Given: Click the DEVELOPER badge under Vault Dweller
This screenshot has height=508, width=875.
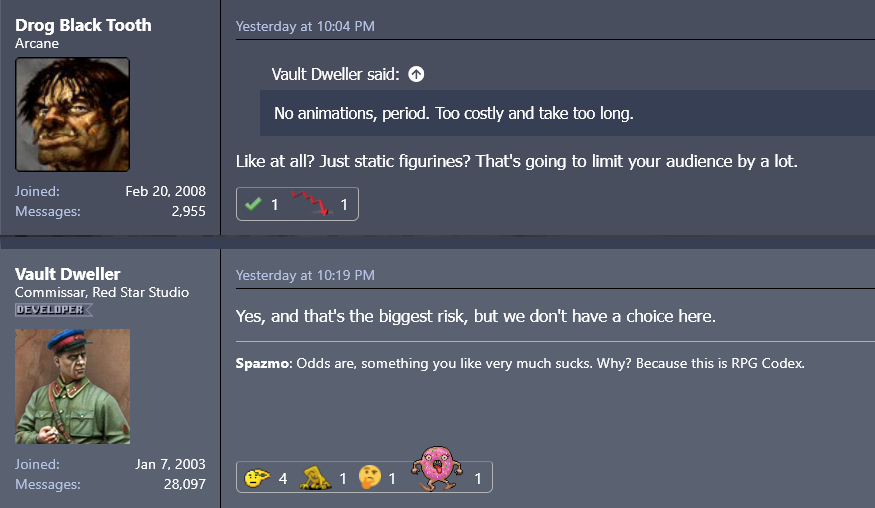Looking at the screenshot, I should pyautogui.click(x=54, y=310).
